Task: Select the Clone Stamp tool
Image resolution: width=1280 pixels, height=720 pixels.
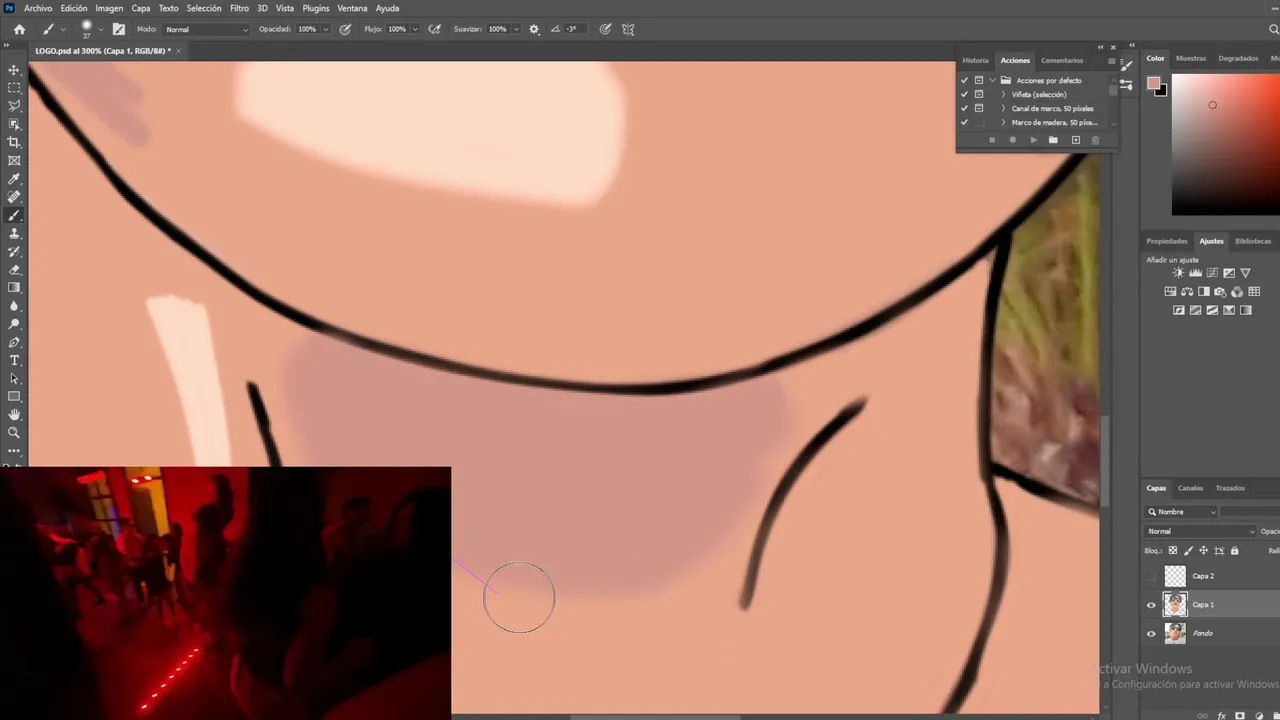Action: [x=14, y=233]
